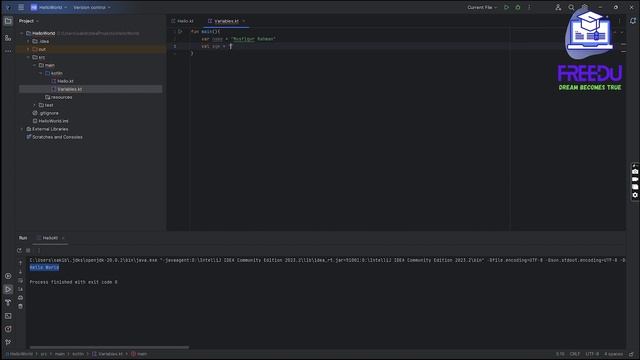Viewport: 640px width, 360px height.
Task: Open Run toolbar more options icon
Action: click(x=39, y=250)
